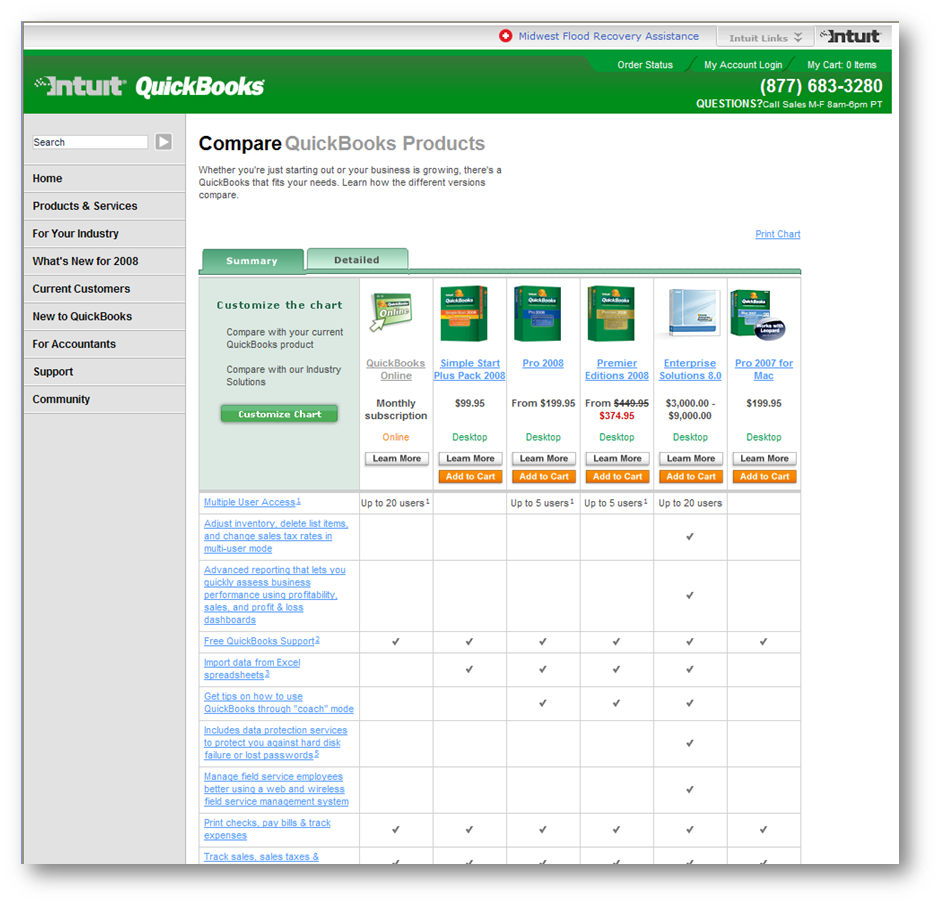
Task: Select the Summary tab
Action: click(x=252, y=261)
